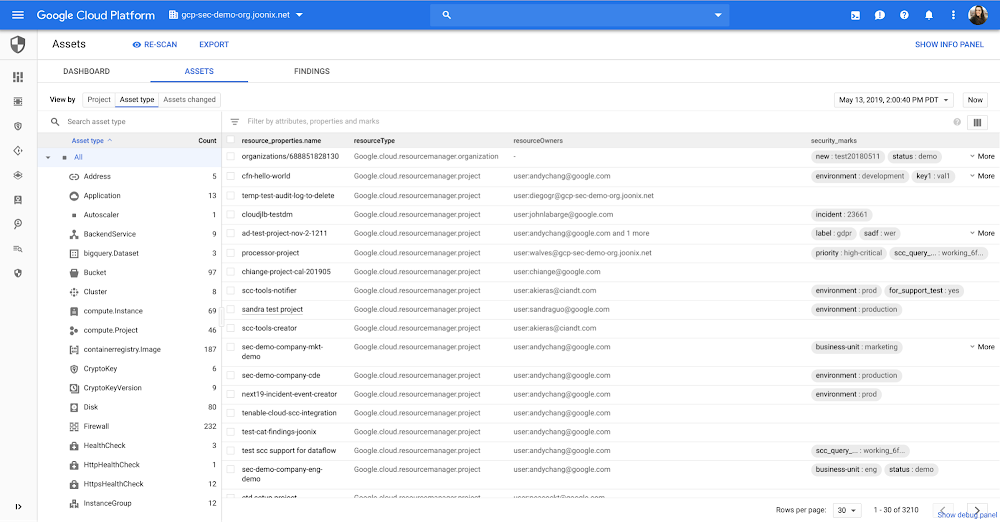Select the Bucket asset type icon
This screenshot has width=1000, height=522.
[74, 272]
